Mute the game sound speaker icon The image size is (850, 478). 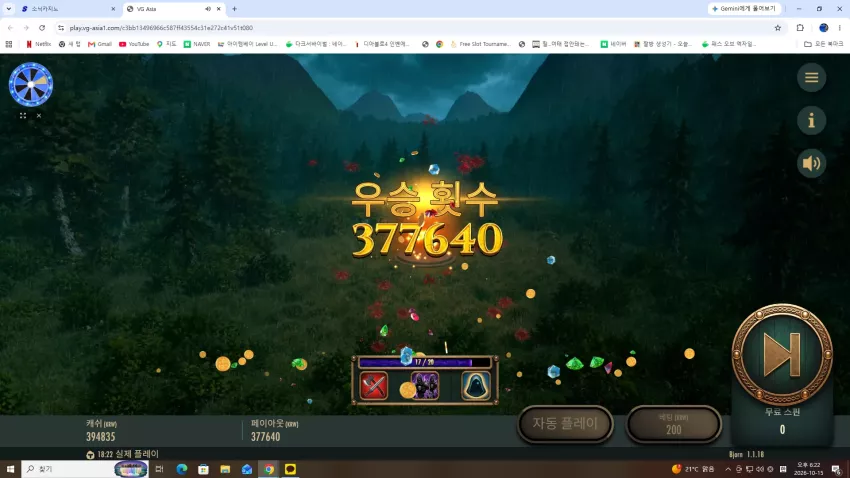[811, 163]
